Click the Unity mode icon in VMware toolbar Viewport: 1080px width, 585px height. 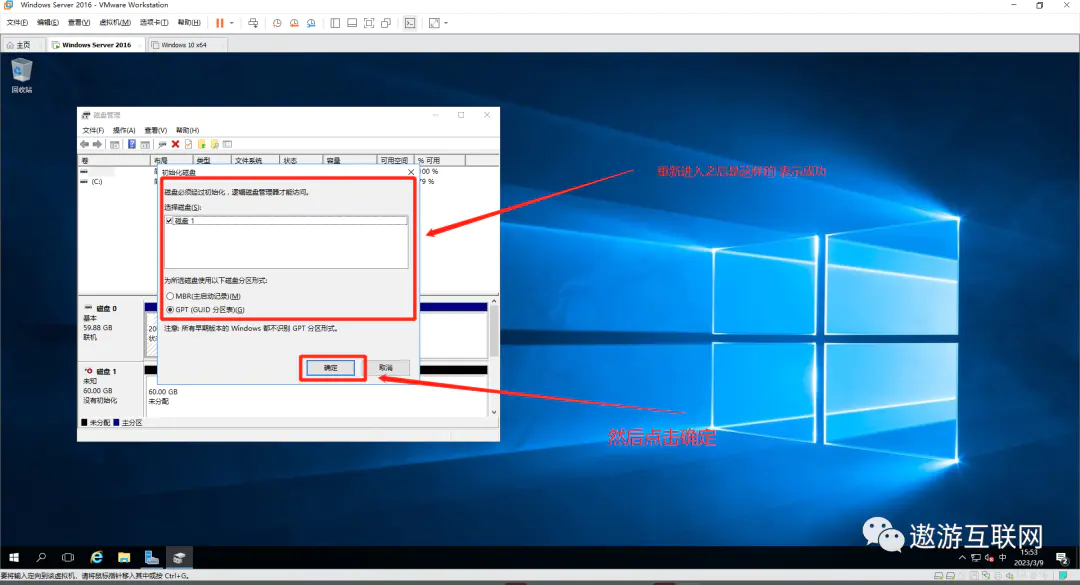coord(386,23)
